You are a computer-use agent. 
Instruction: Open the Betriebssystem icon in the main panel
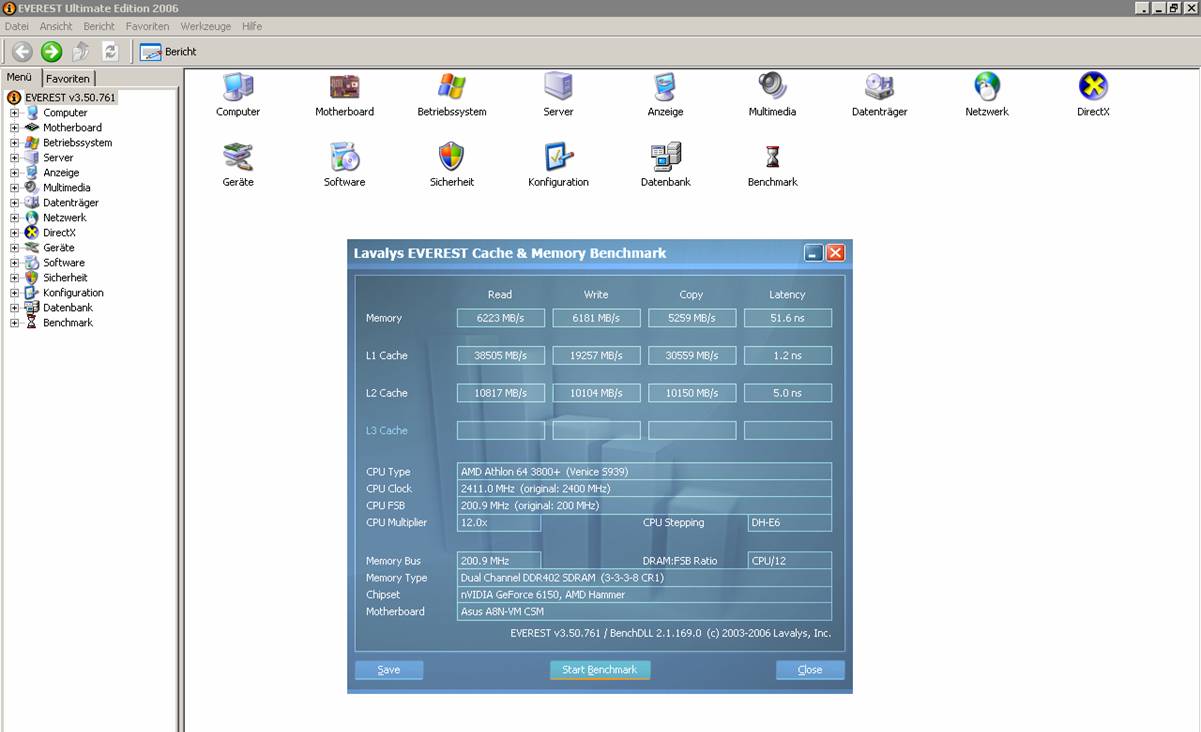(452, 87)
